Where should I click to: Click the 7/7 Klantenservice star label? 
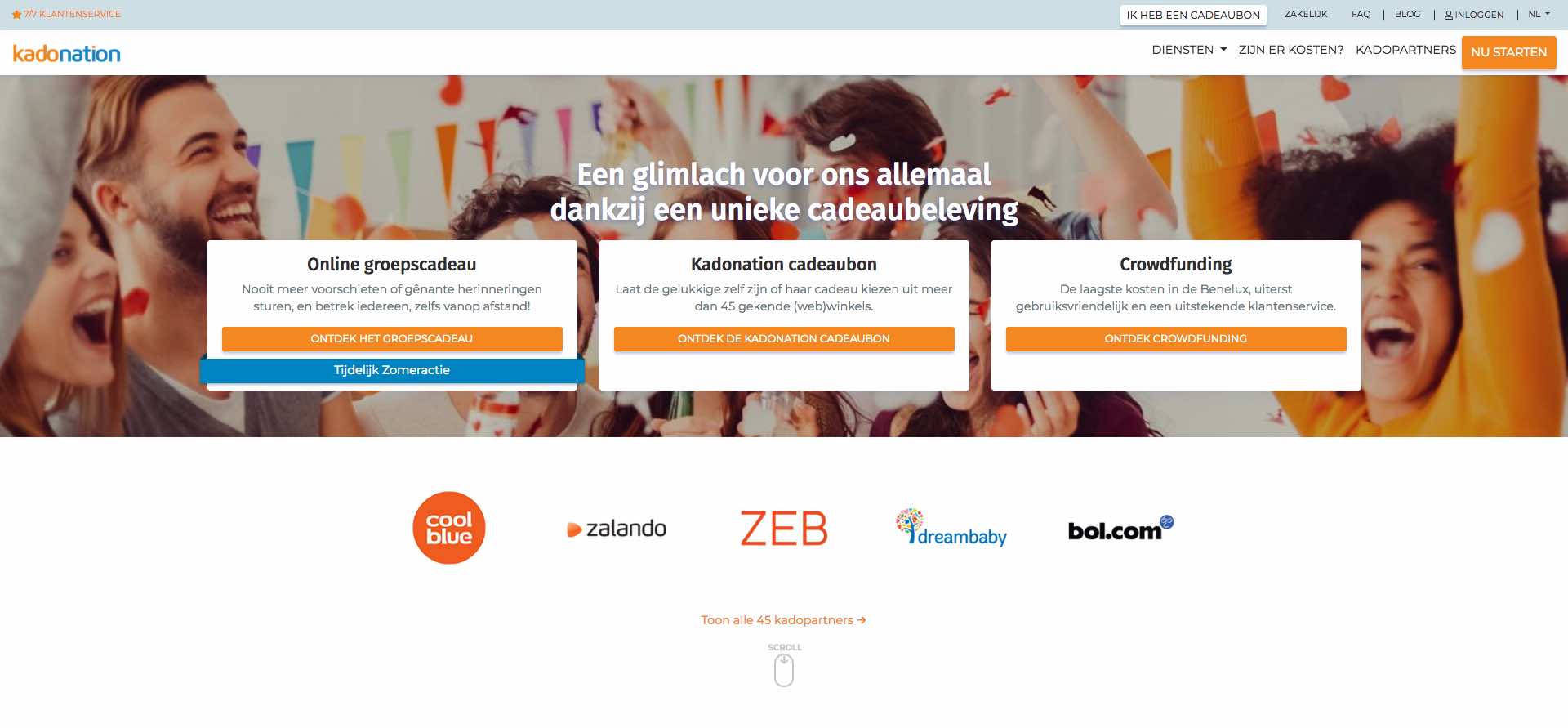coord(66,14)
